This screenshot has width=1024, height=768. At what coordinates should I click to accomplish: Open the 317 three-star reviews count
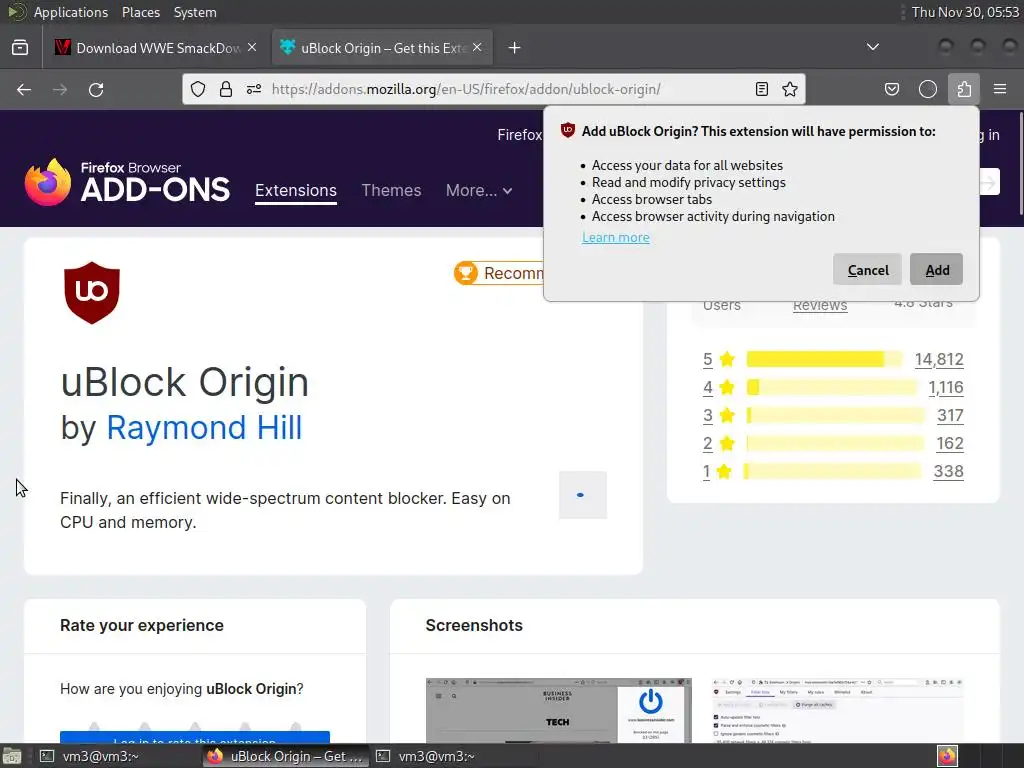click(950, 415)
